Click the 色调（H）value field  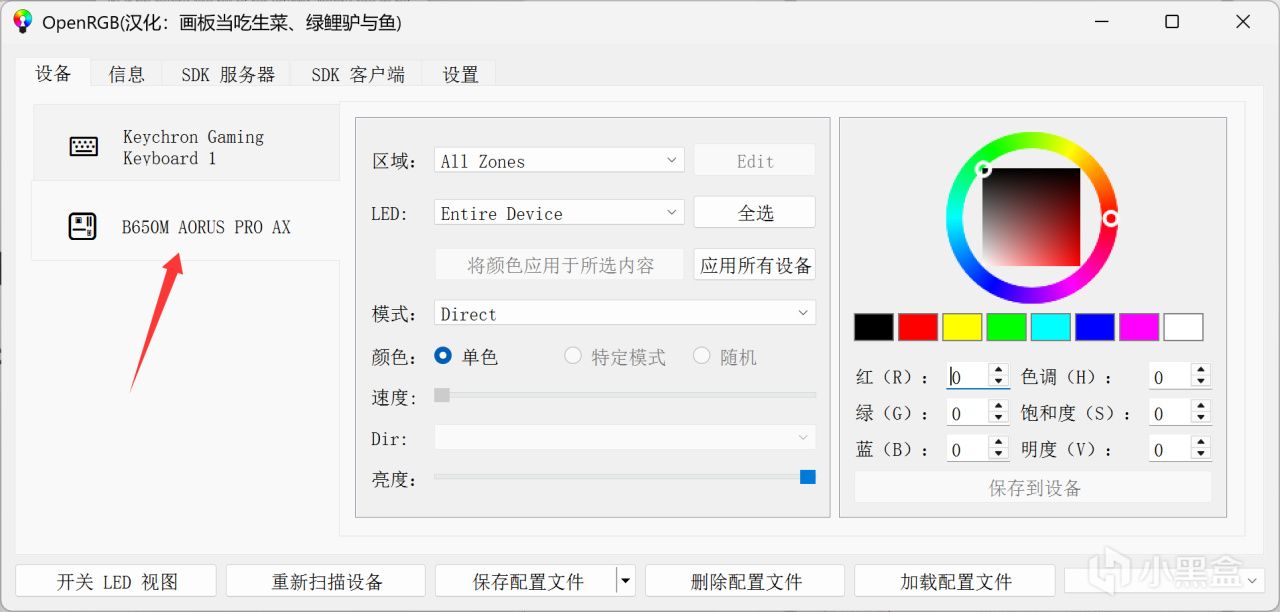click(1170, 377)
